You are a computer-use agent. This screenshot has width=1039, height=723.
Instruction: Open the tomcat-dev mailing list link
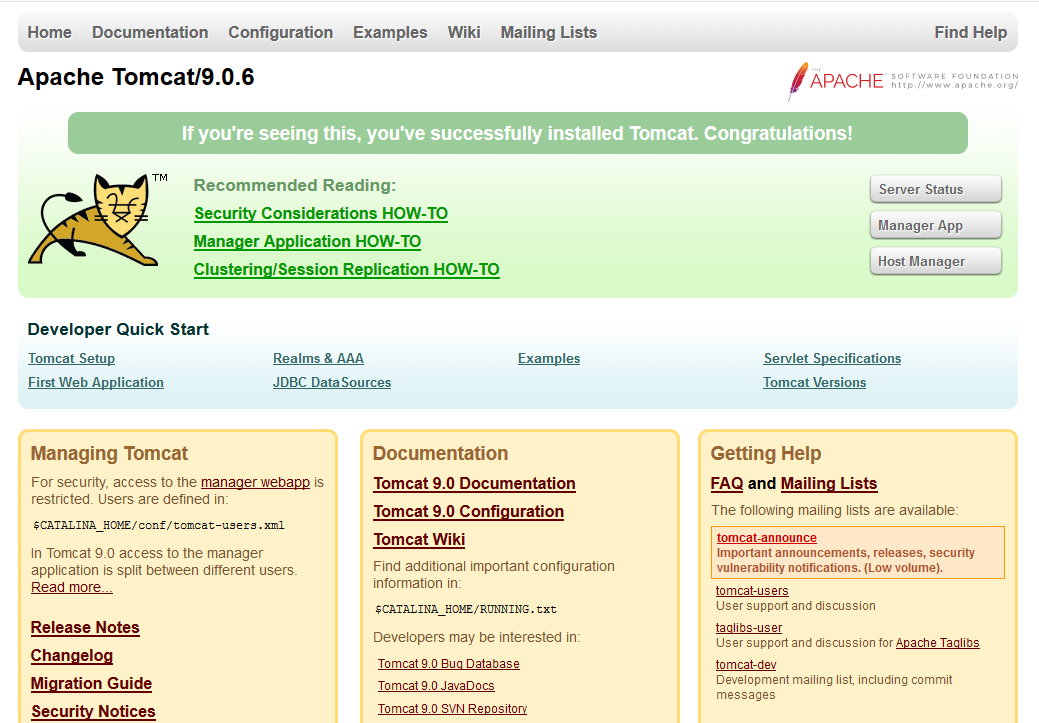click(x=746, y=665)
